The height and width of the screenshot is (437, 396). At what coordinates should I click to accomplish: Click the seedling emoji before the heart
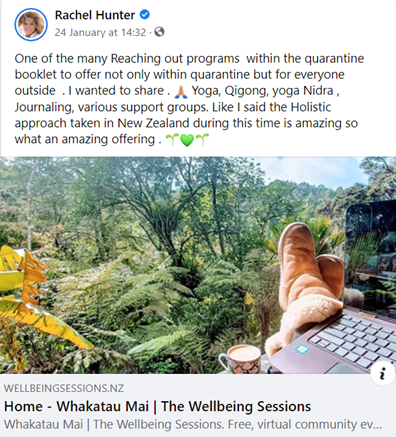coord(172,140)
